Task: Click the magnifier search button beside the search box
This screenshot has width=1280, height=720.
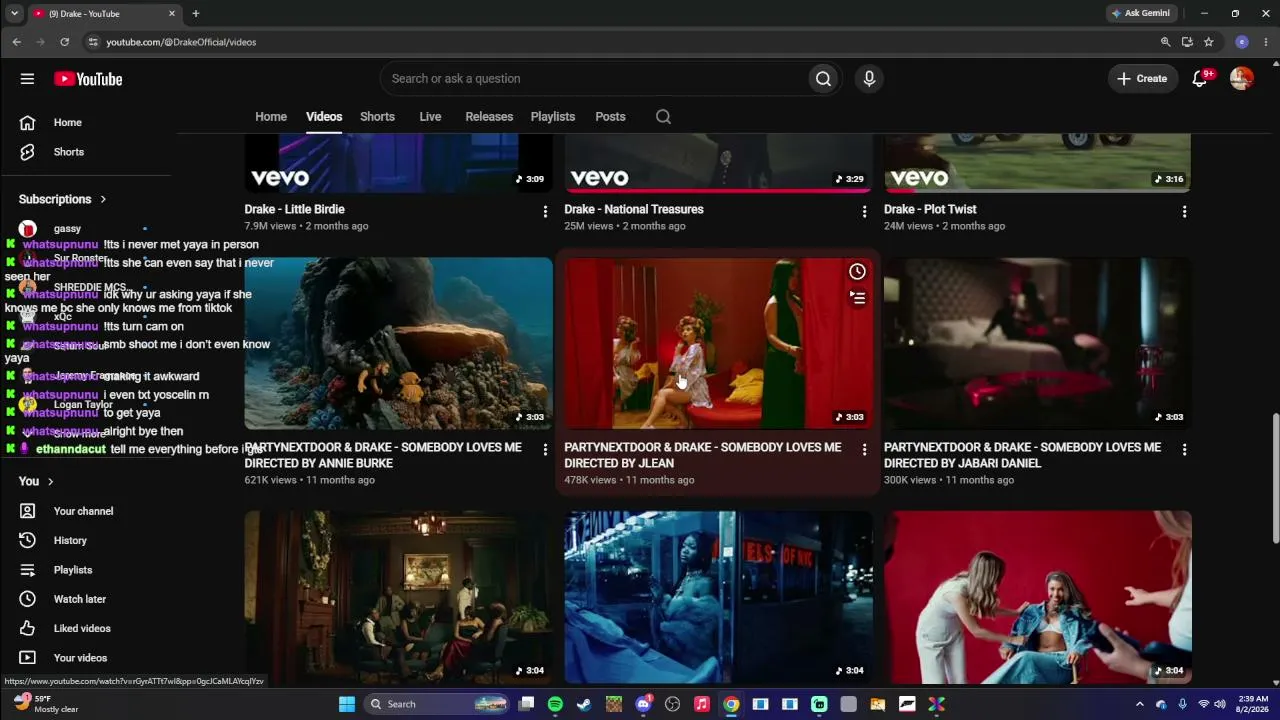Action: pos(823,79)
